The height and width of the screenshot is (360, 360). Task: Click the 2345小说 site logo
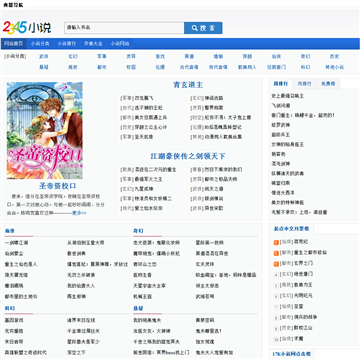tap(27, 28)
